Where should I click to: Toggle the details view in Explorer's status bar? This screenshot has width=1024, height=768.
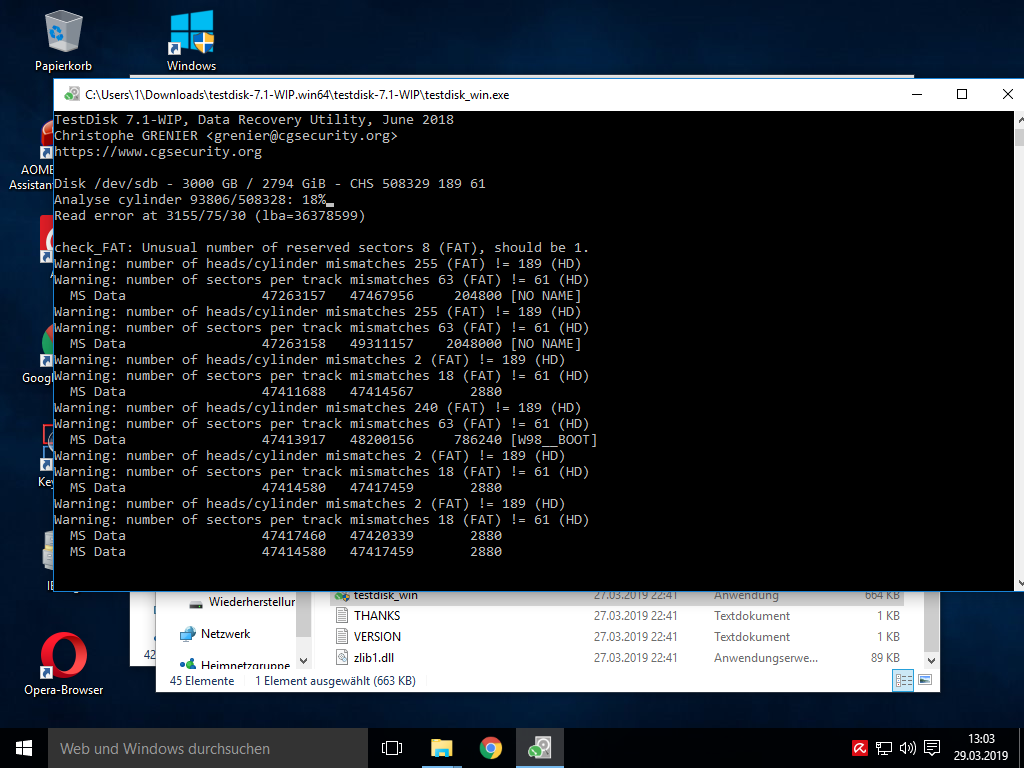point(903,680)
